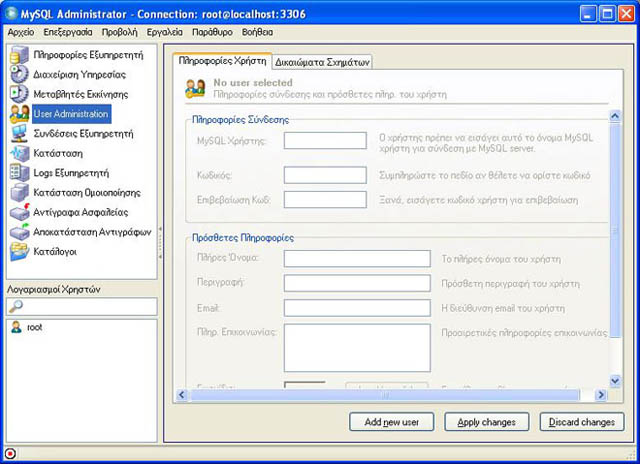Click the Πλήρες Όνομα input field
Screen dimensions: 640x464
click(357, 259)
